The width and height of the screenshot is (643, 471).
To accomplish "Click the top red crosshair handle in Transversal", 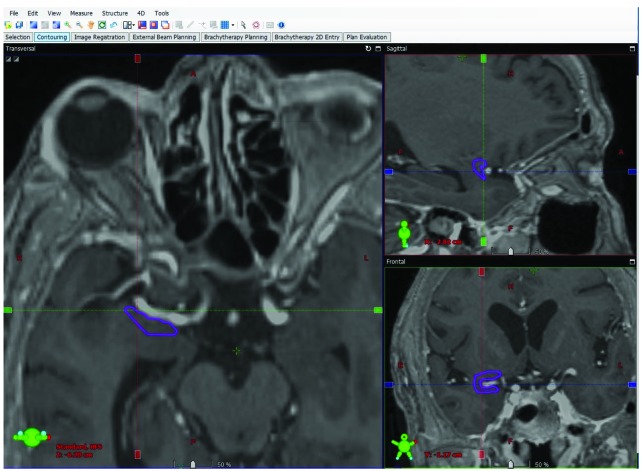I will [x=138, y=59].
